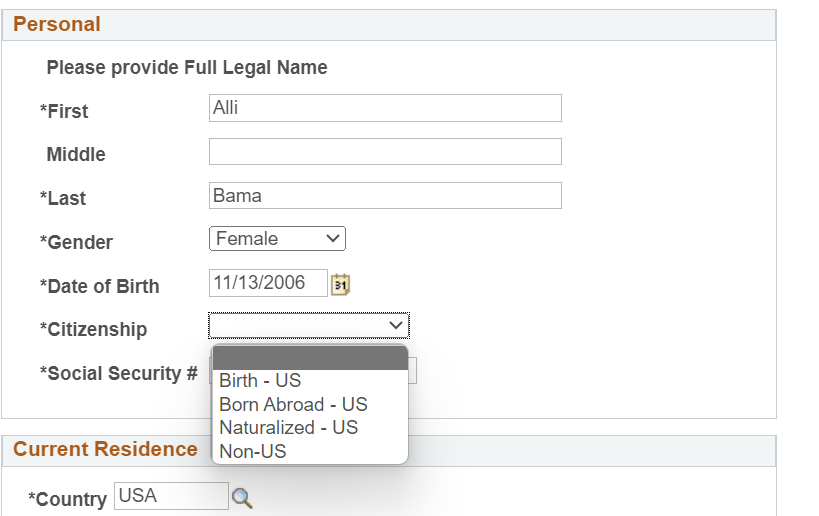Click the Last name field containing Bama
This screenshot has width=819, height=516.
(385, 196)
